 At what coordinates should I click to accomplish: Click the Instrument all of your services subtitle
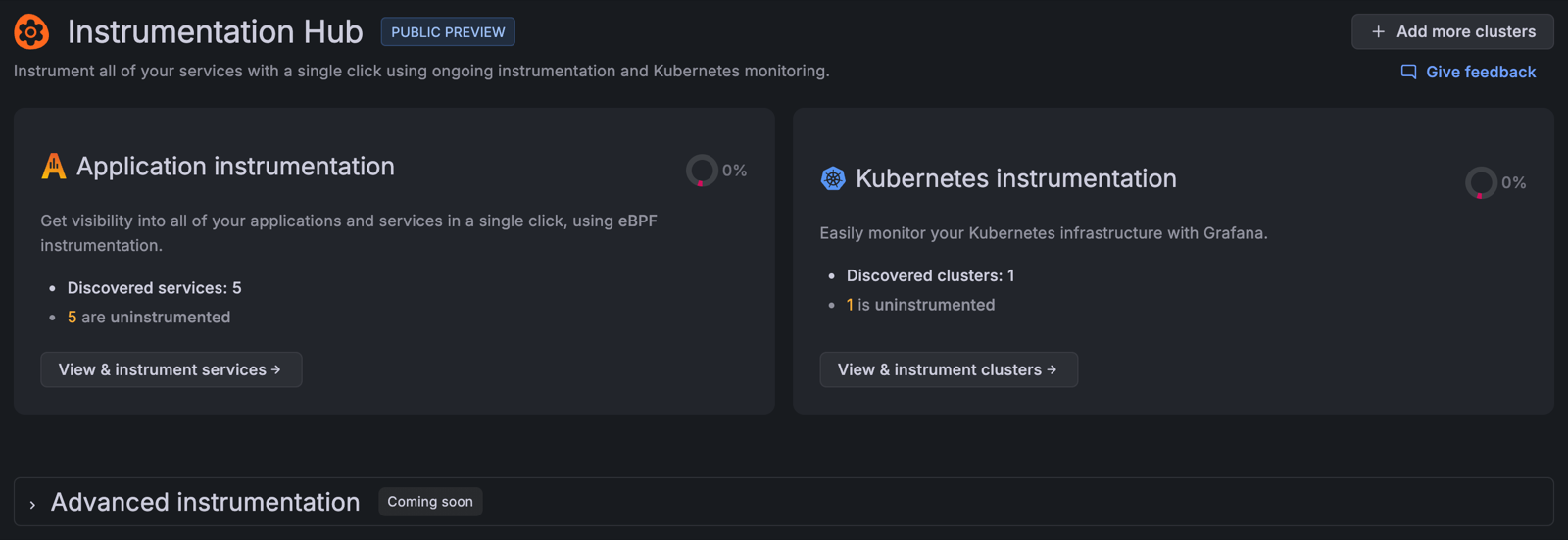(421, 71)
